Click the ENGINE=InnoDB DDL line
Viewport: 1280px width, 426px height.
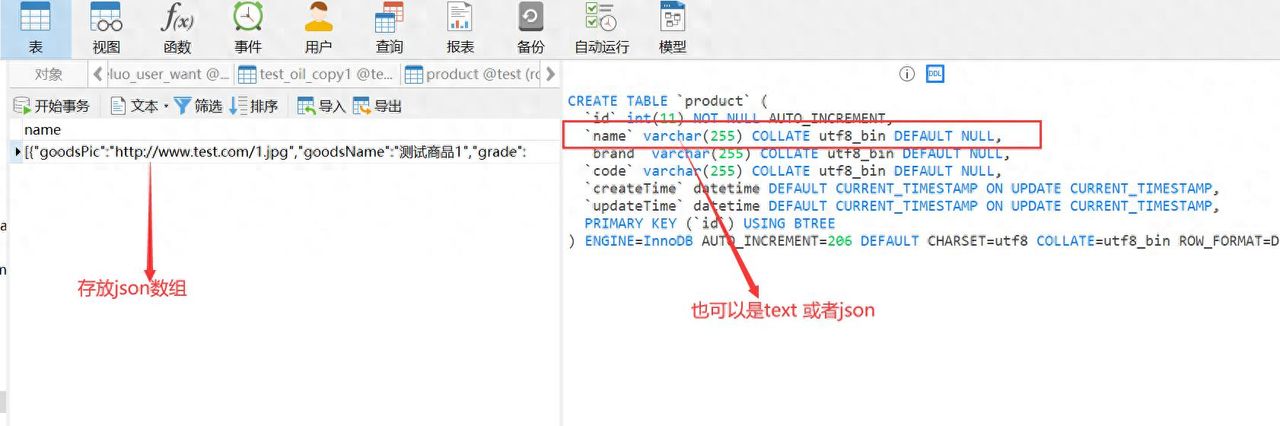(923, 241)
